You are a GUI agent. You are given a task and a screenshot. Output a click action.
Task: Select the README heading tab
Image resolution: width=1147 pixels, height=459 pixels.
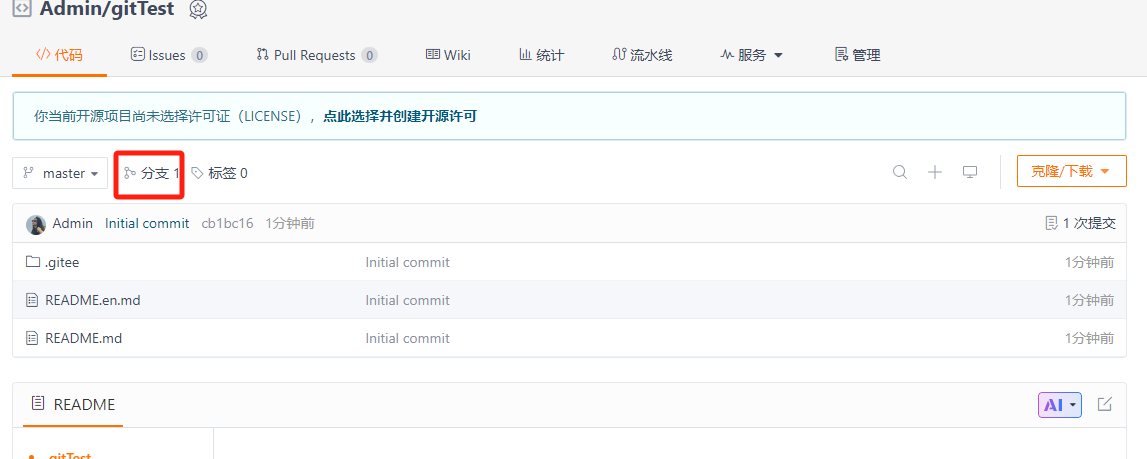pyautogui.click(x=72, y=404)
